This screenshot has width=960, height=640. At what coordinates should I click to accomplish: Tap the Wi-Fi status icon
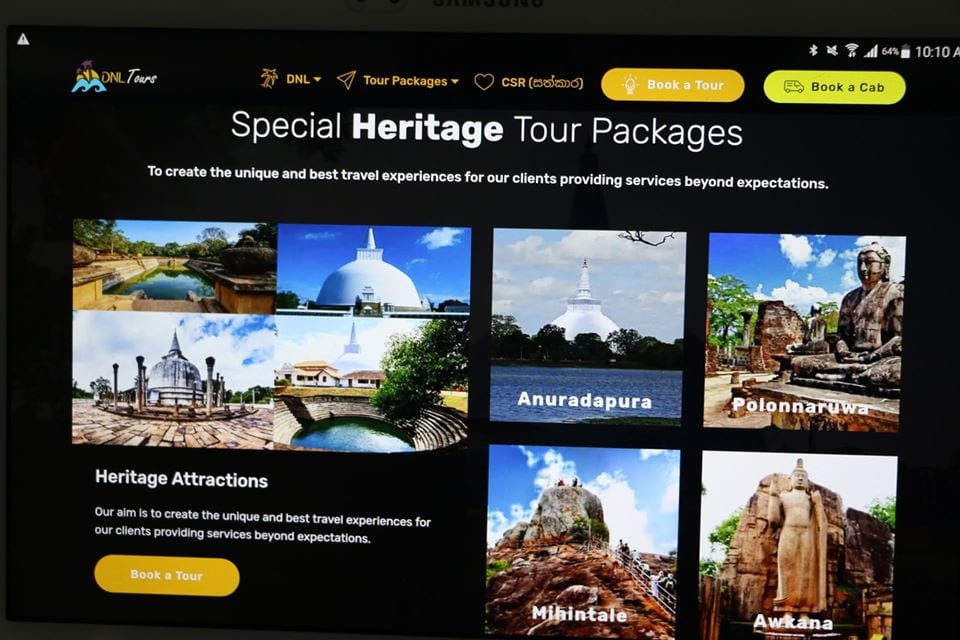pyautogui.click(x=851, y=50)
